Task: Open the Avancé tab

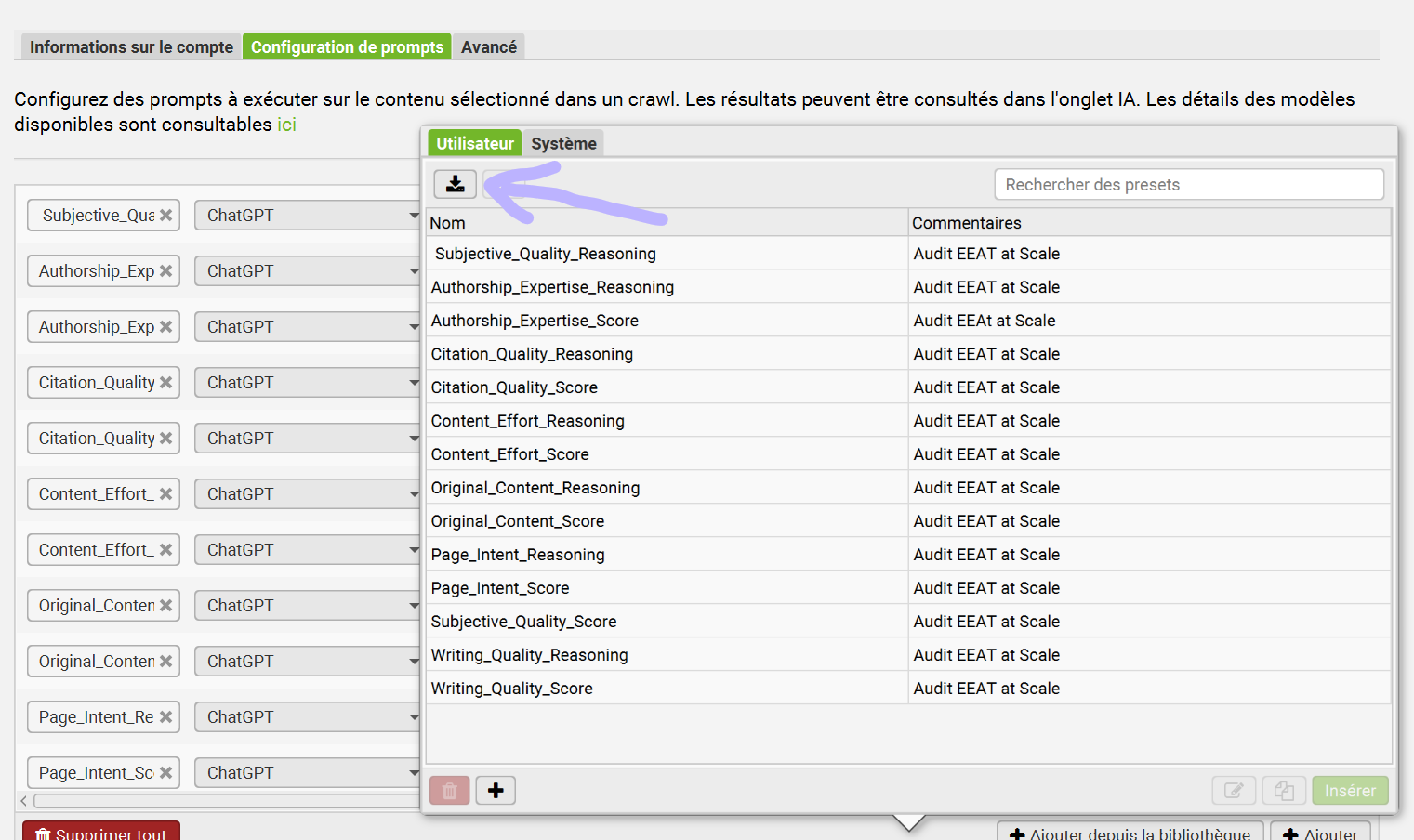Action: (489, 47)
